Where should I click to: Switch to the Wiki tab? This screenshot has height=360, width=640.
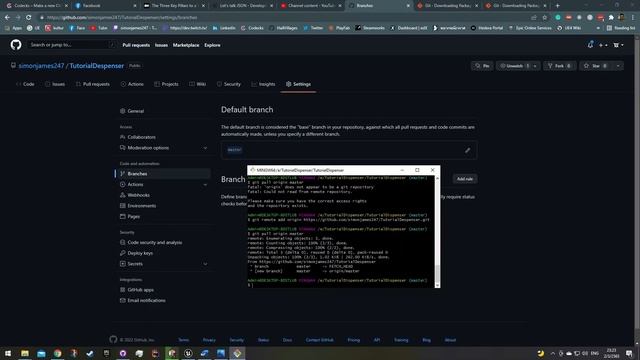point(197,84)
